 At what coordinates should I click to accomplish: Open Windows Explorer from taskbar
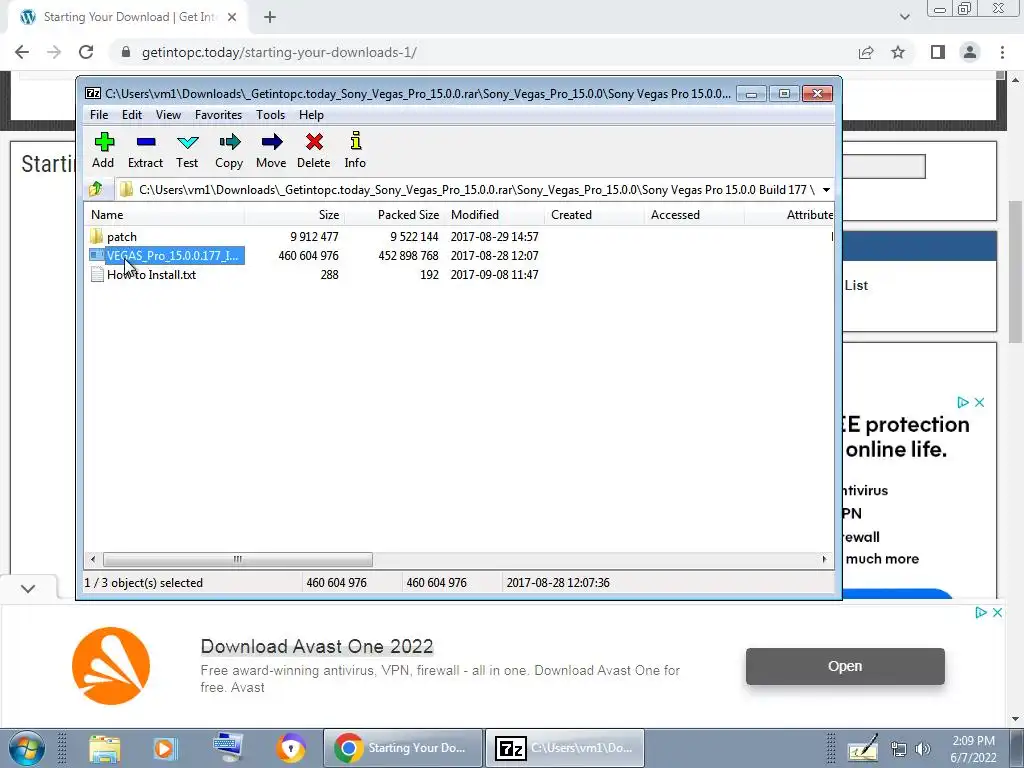(x=105, y=748)
